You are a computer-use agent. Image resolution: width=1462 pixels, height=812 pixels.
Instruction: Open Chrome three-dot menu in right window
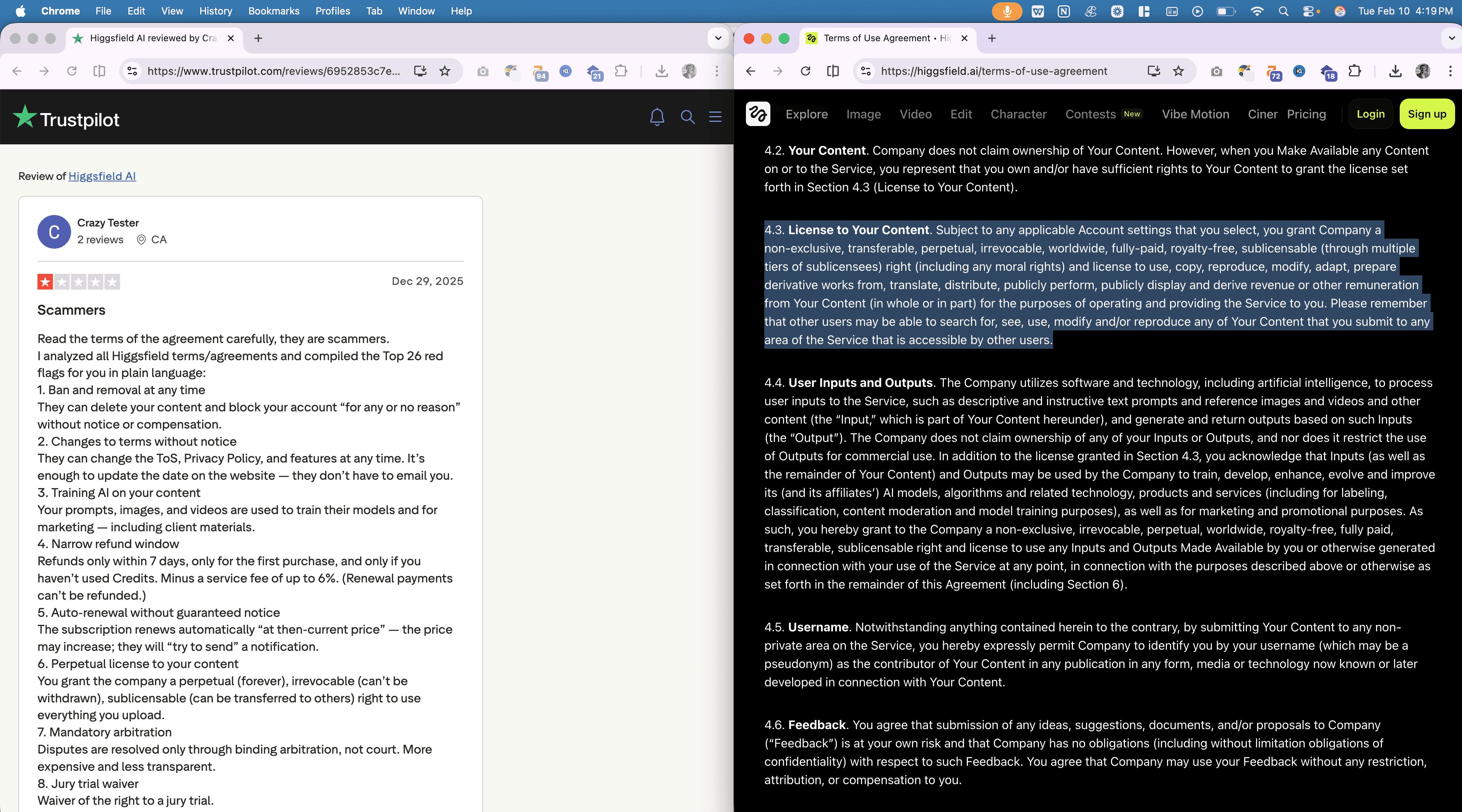point(1450,71)
